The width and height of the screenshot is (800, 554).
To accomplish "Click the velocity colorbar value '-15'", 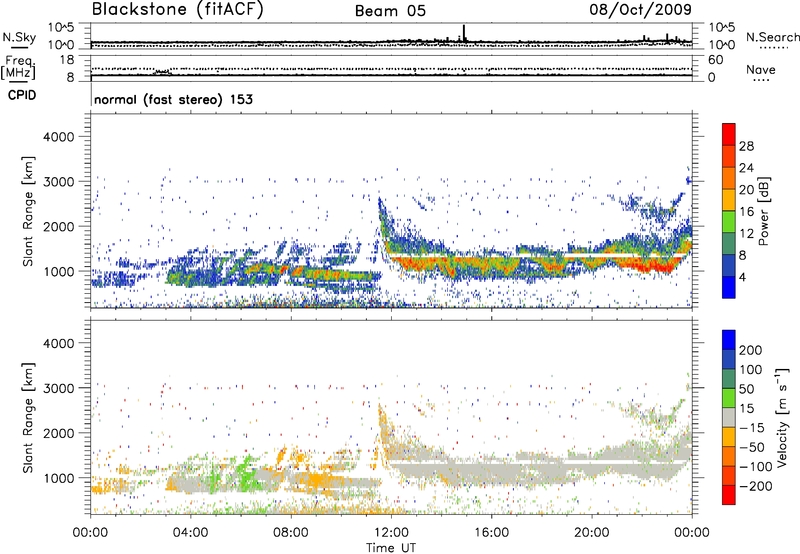I will tap(753, 428).
